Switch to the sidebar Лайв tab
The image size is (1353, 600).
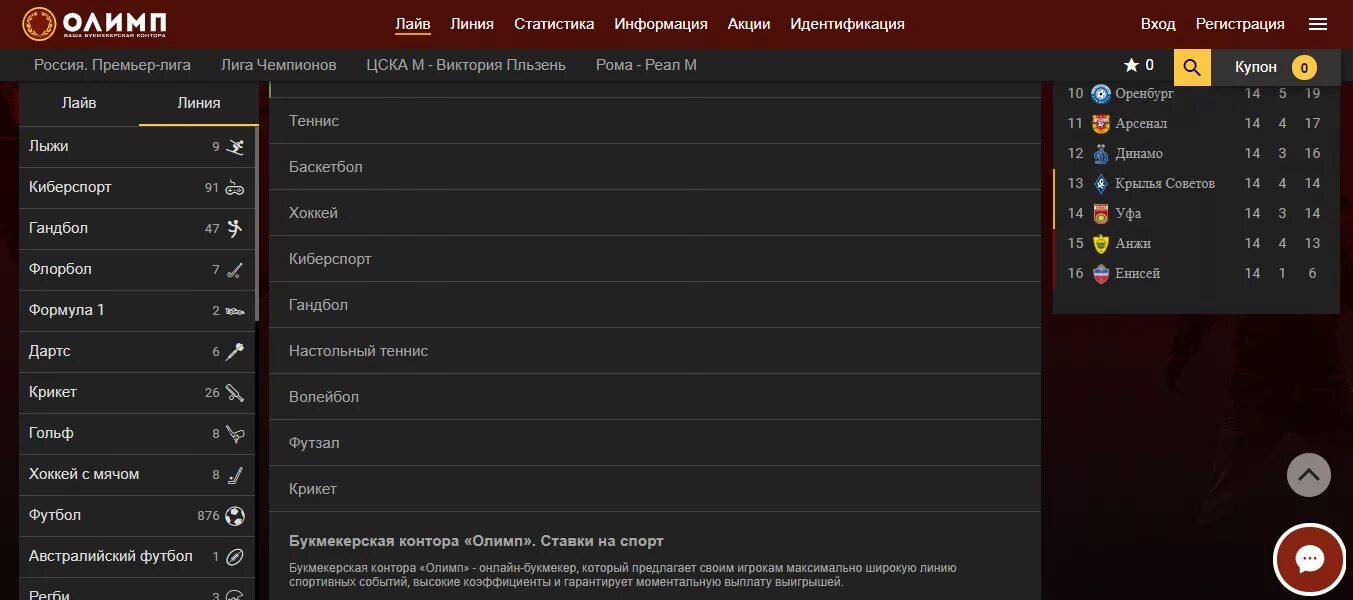(x=79, y=103)
